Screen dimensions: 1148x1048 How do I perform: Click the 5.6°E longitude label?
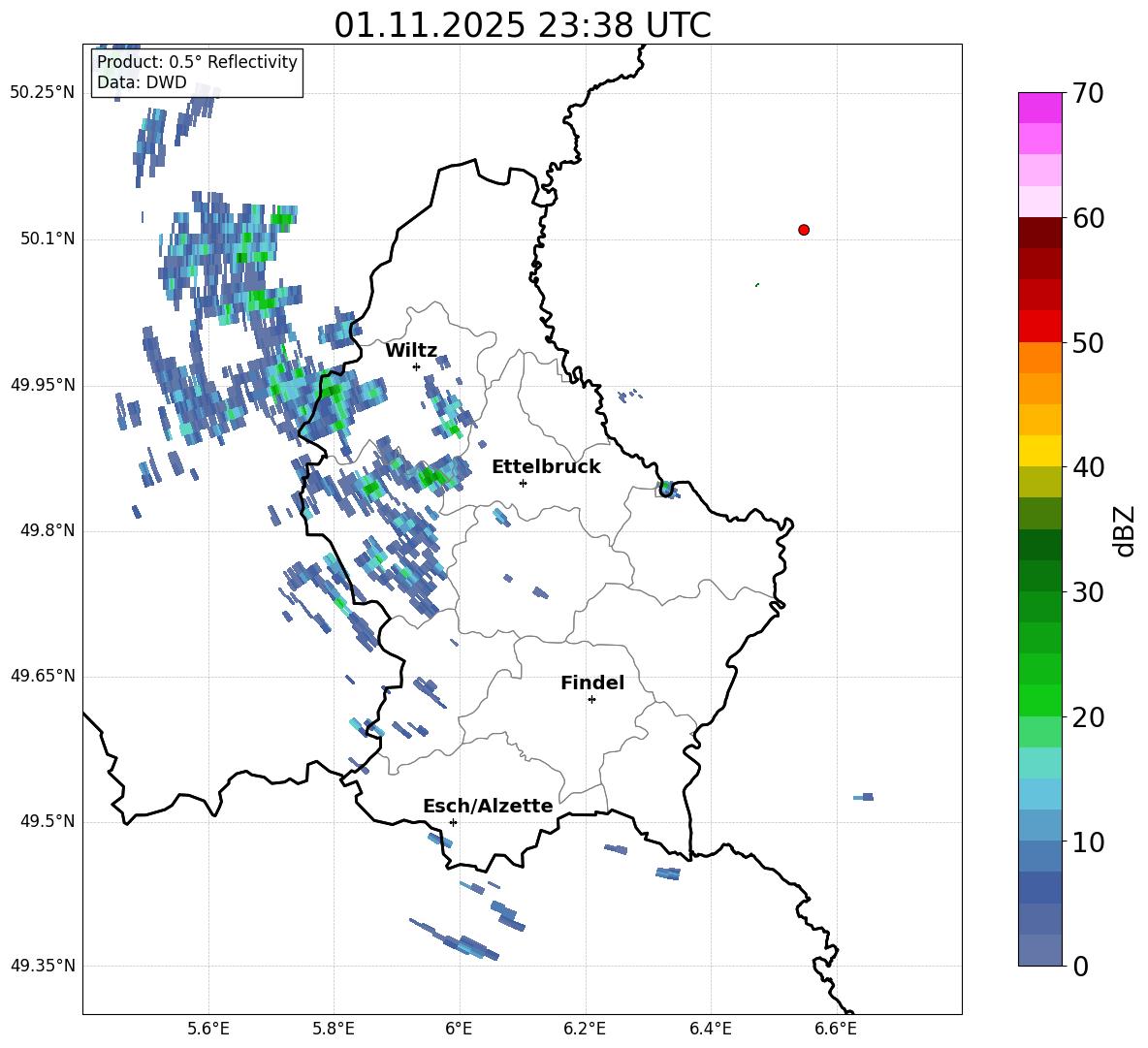208,1029
